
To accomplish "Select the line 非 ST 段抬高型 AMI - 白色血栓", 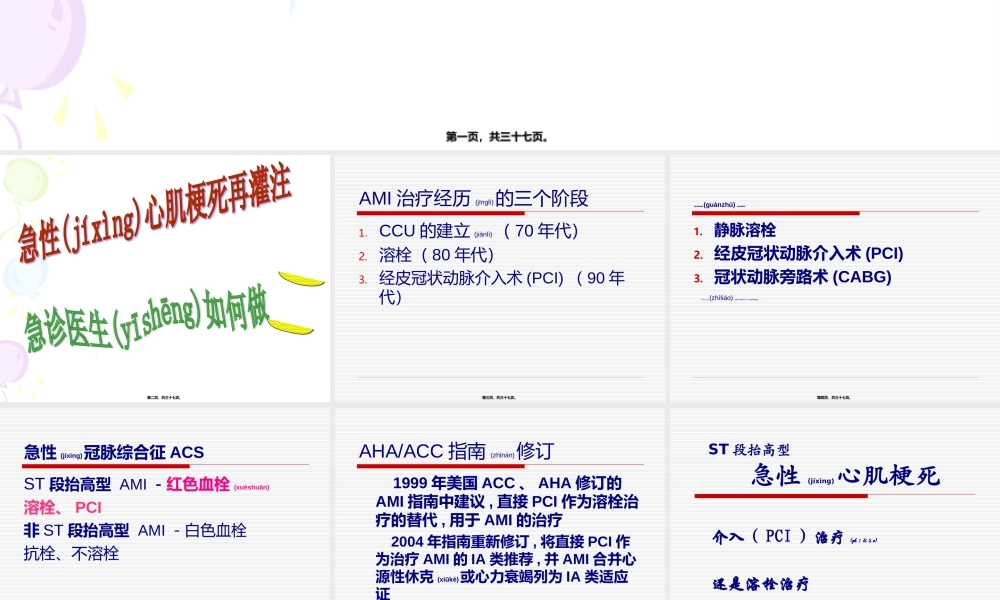I will pos(135,531).
